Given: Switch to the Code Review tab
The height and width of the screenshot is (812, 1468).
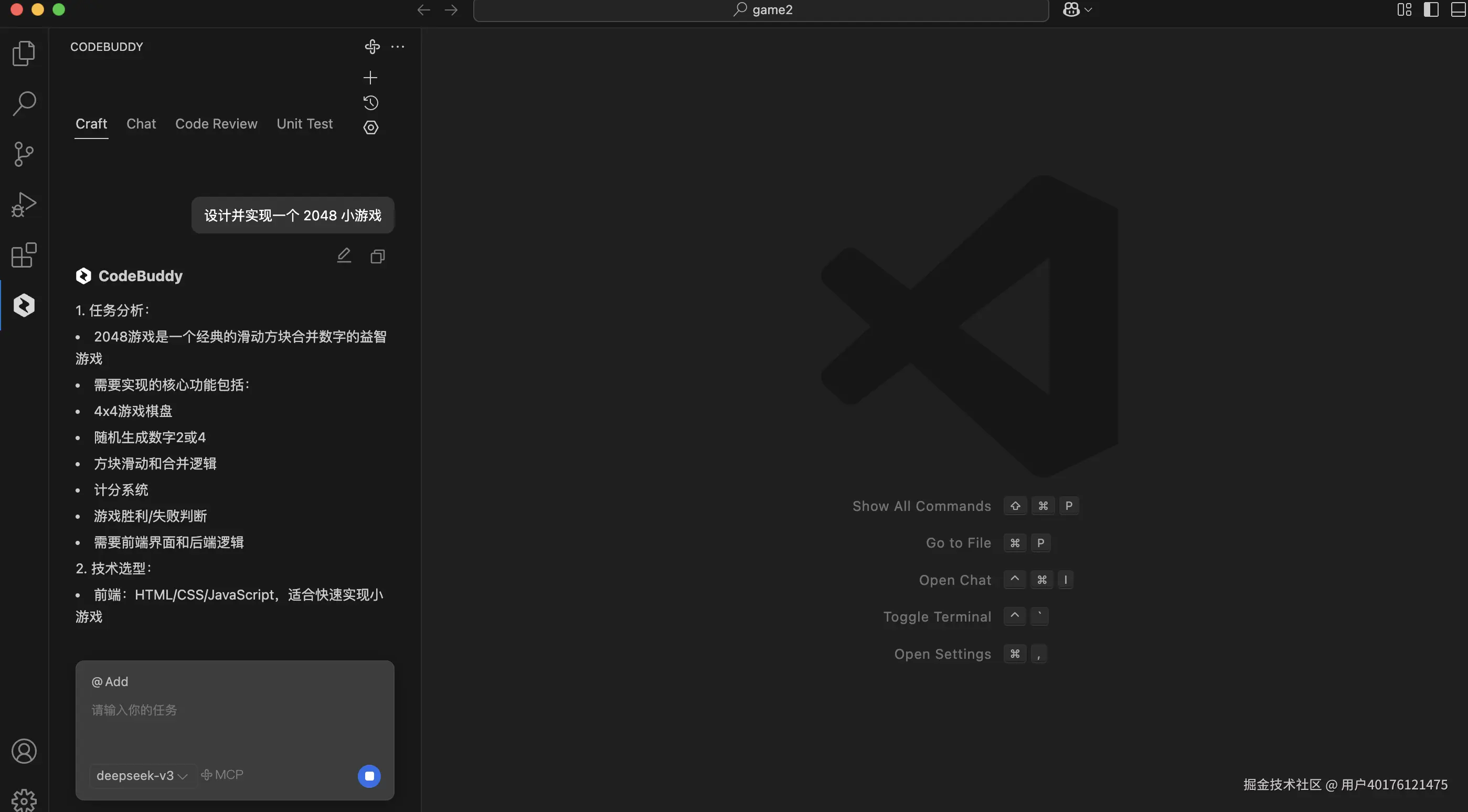Looking at the screenshot, I should coord(216,124).
